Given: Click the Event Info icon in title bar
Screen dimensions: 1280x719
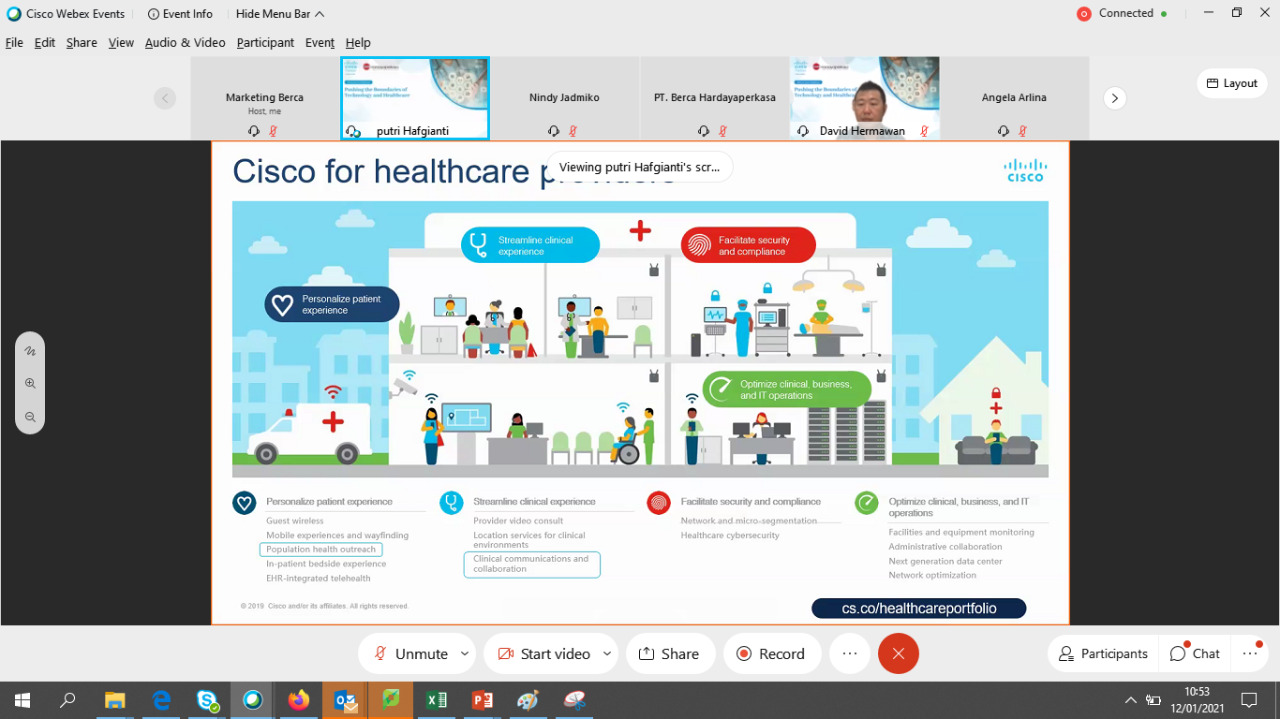Looking at the screenshot, I should click(x=153, y=14).
